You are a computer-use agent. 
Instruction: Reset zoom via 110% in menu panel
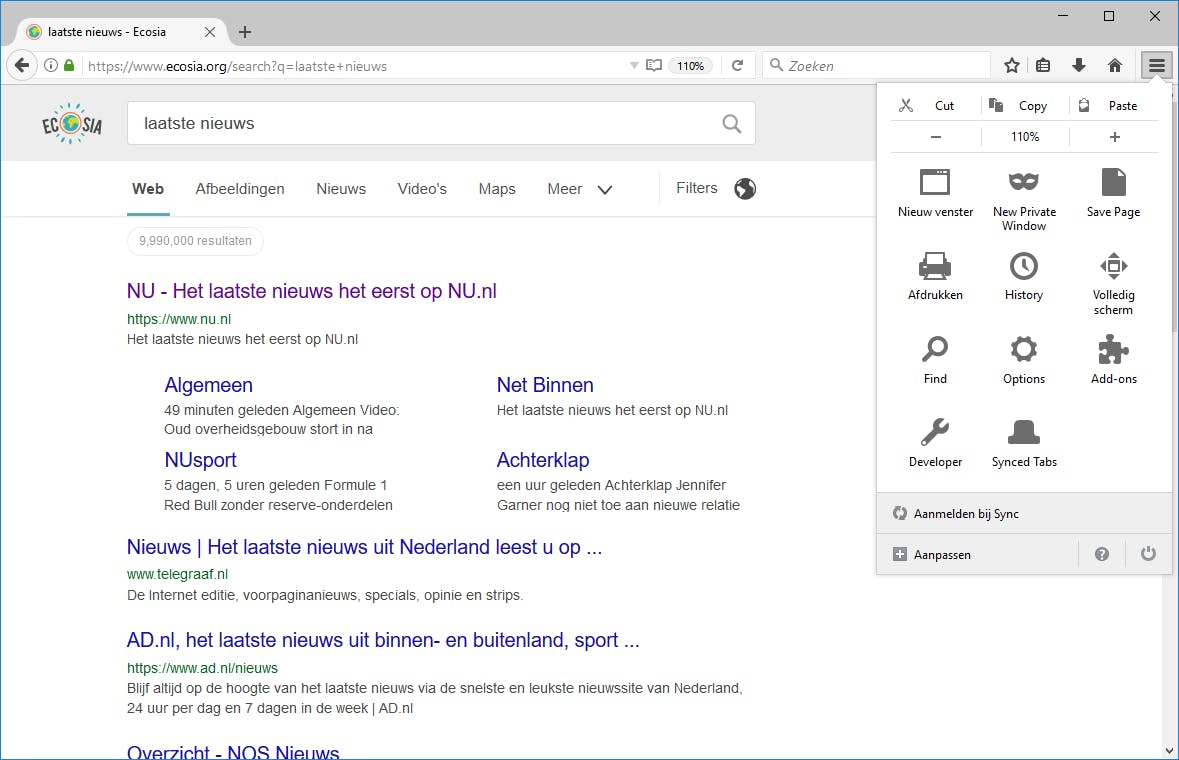tap(1025, 137)
